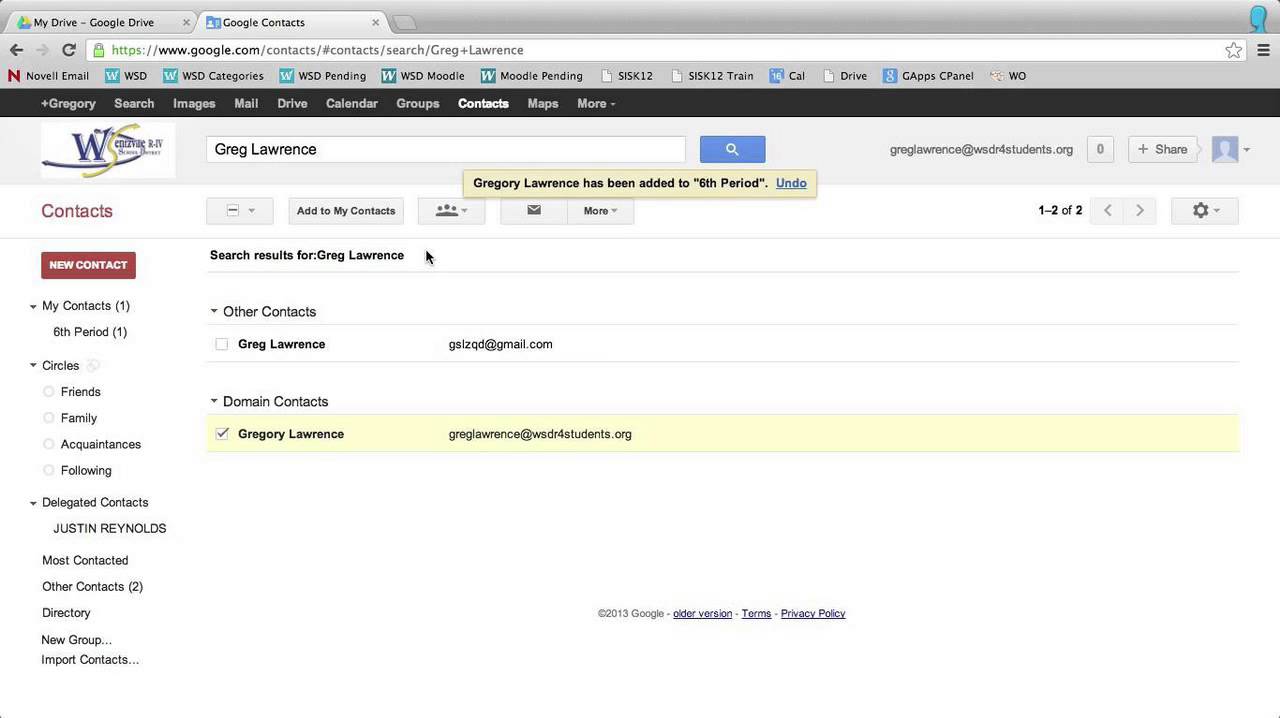1280x718 pixels.
Task: Untick the Gregory Lawrence contact checkbox
Action: tap(222, 434)
